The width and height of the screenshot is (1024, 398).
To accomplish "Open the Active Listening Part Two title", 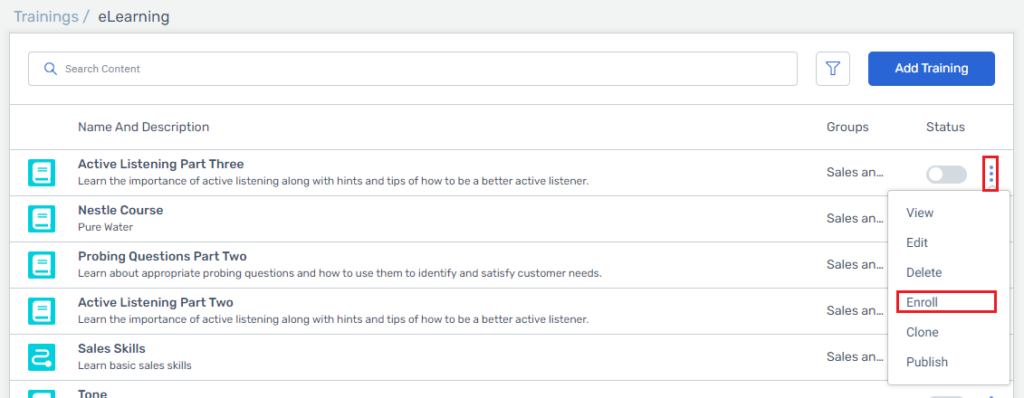I will (x=155, y=303).
